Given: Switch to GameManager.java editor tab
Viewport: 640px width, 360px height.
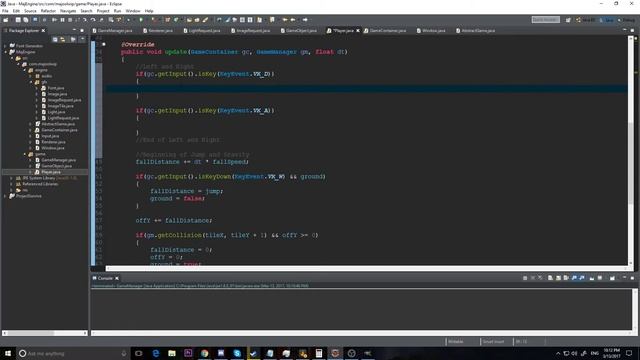Looking at the screenshot, I should coord(112,31).
